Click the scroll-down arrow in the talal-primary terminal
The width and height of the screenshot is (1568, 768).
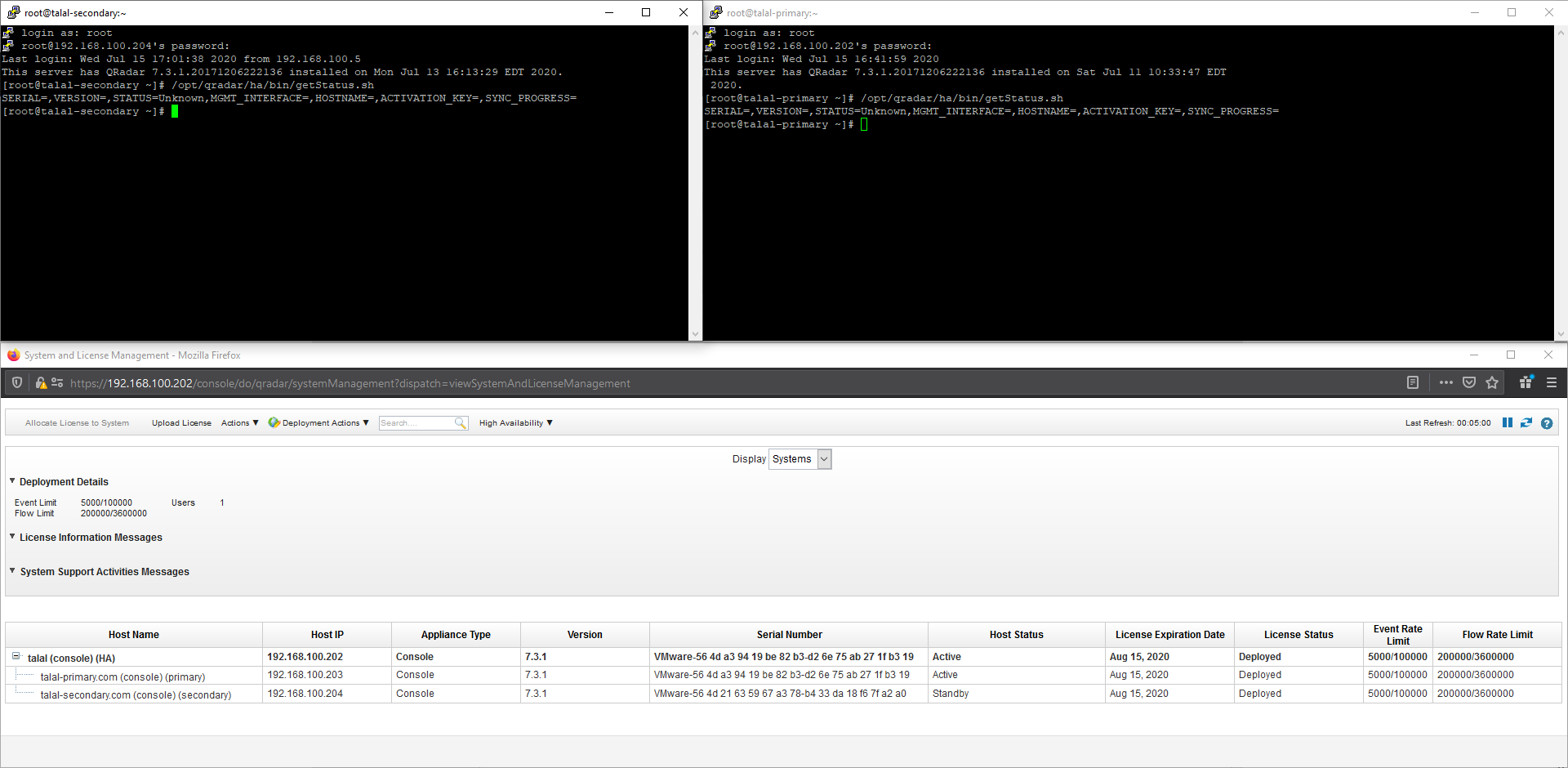1561,334
